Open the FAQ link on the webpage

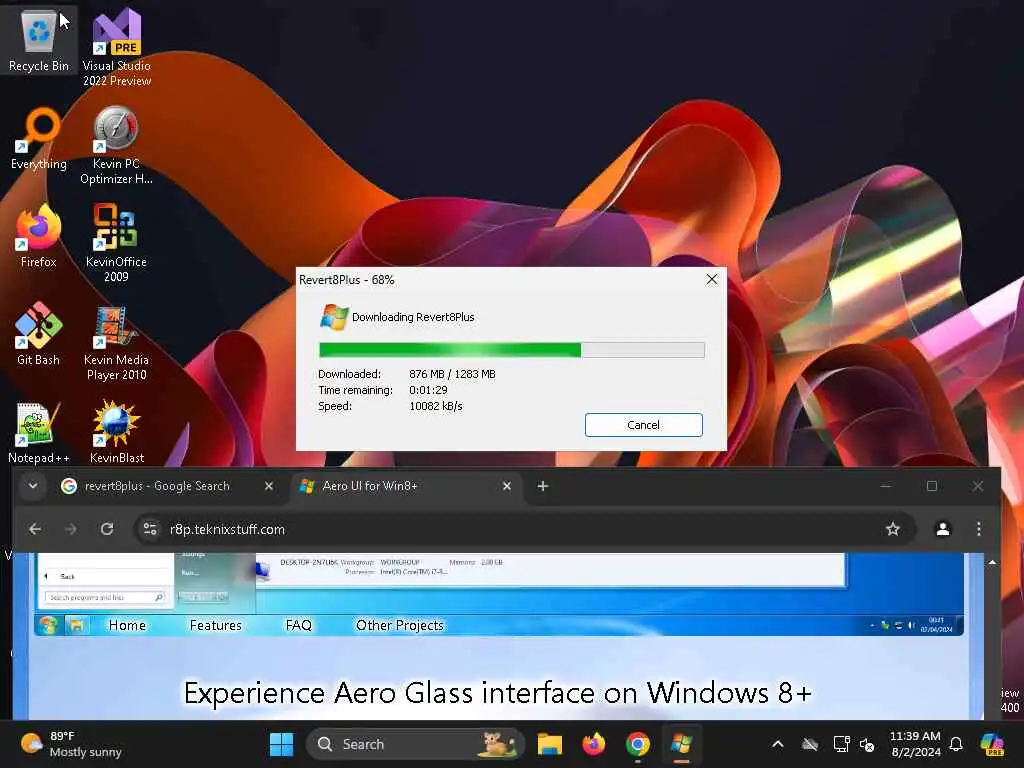(x=298, y=626)
